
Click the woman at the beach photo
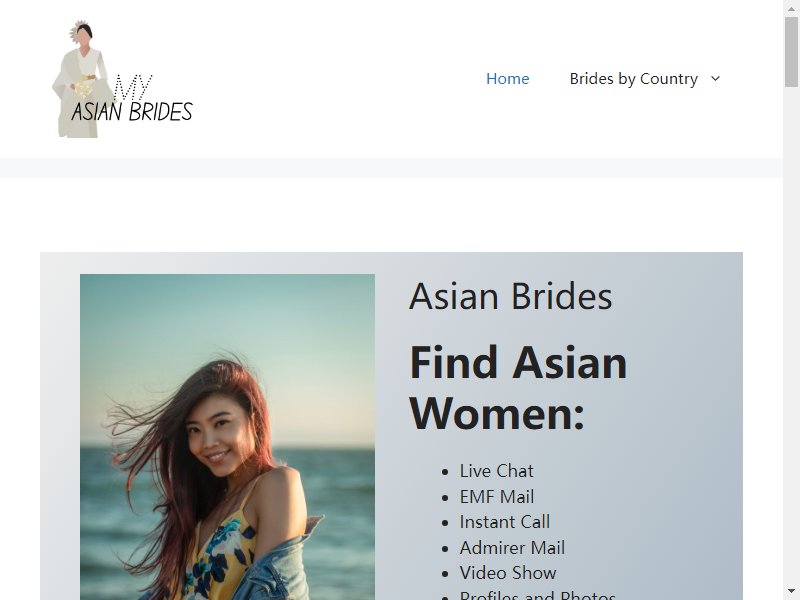pyautogui.click(x=228, y=437)
